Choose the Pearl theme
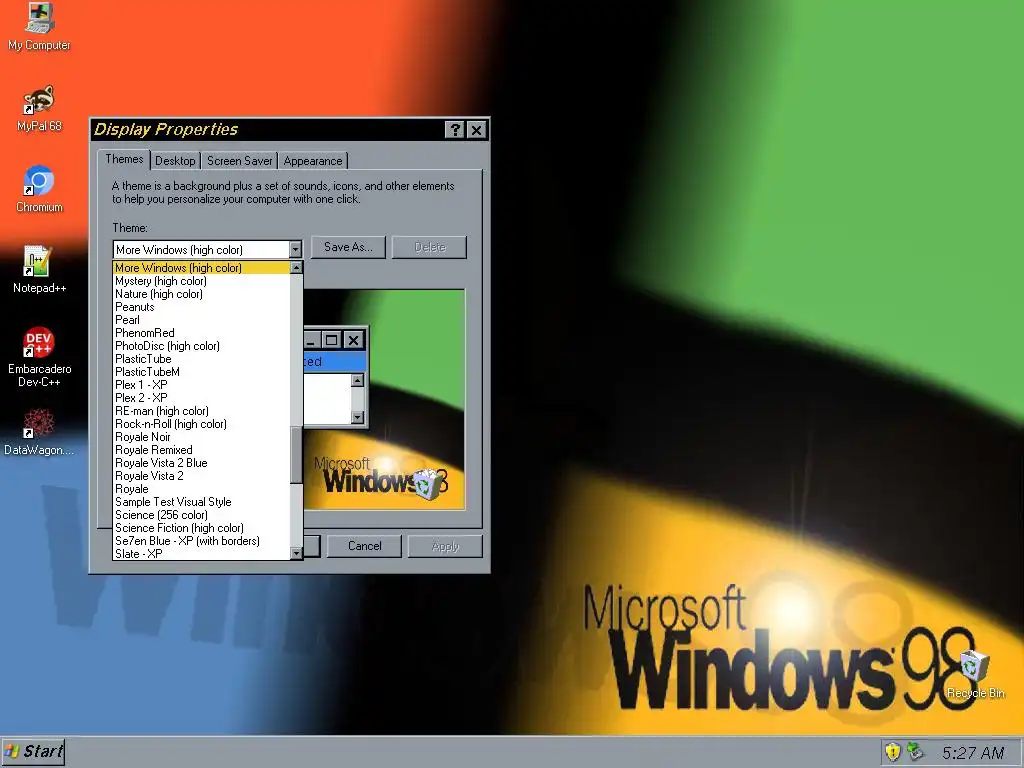Image resolution: width=1024 pixels, height=768 pixels. (x=201, y=320)
